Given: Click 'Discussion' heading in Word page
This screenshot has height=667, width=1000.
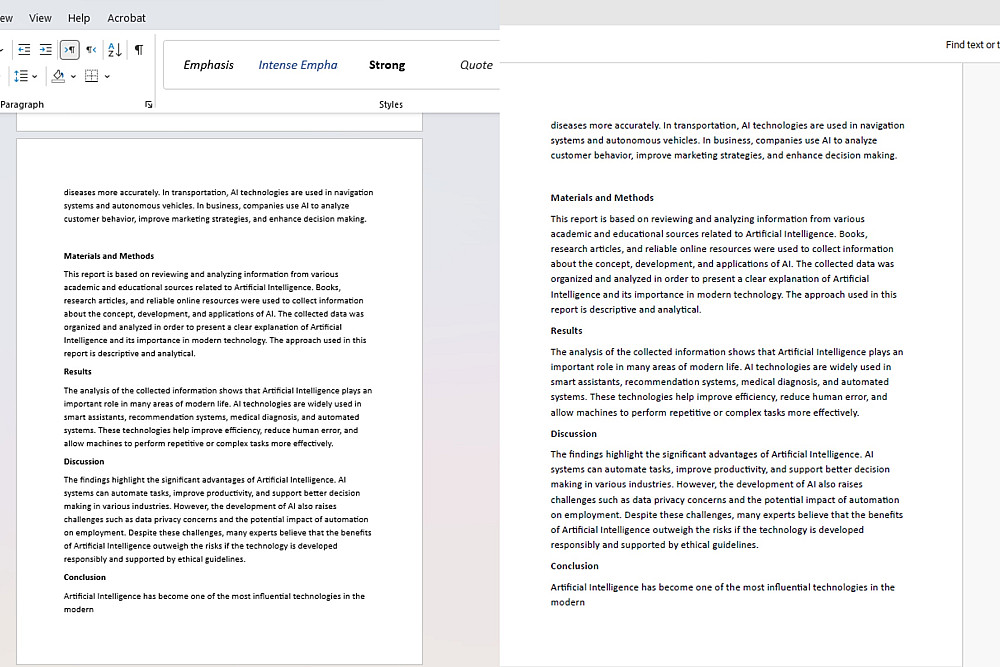Looking at the screenshot, I should [84, 462].
